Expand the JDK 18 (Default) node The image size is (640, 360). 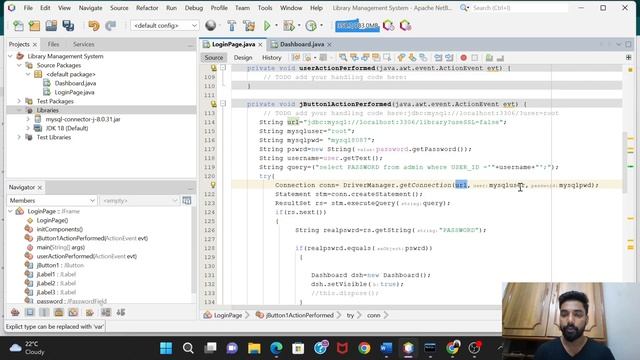(28, 128)
